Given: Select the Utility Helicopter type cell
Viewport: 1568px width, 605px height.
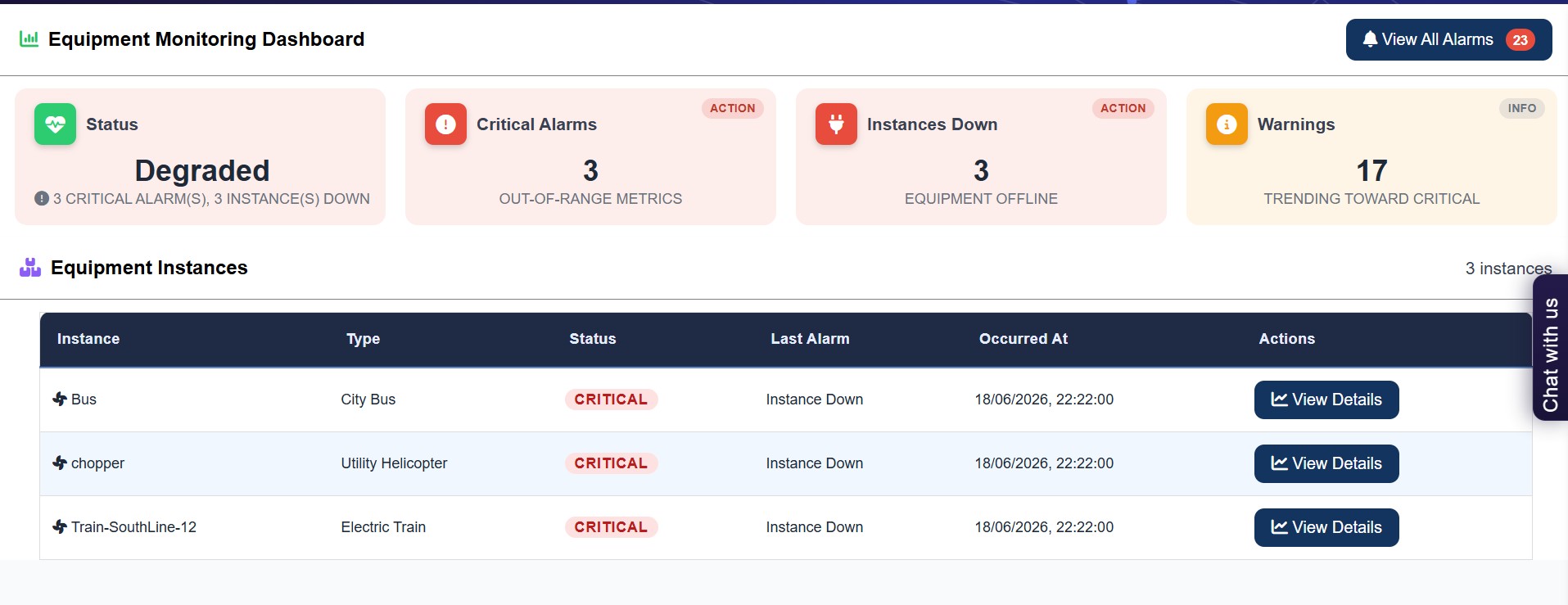Looking at the screenshot, I should pyautogui.click(x=394, y=463).
